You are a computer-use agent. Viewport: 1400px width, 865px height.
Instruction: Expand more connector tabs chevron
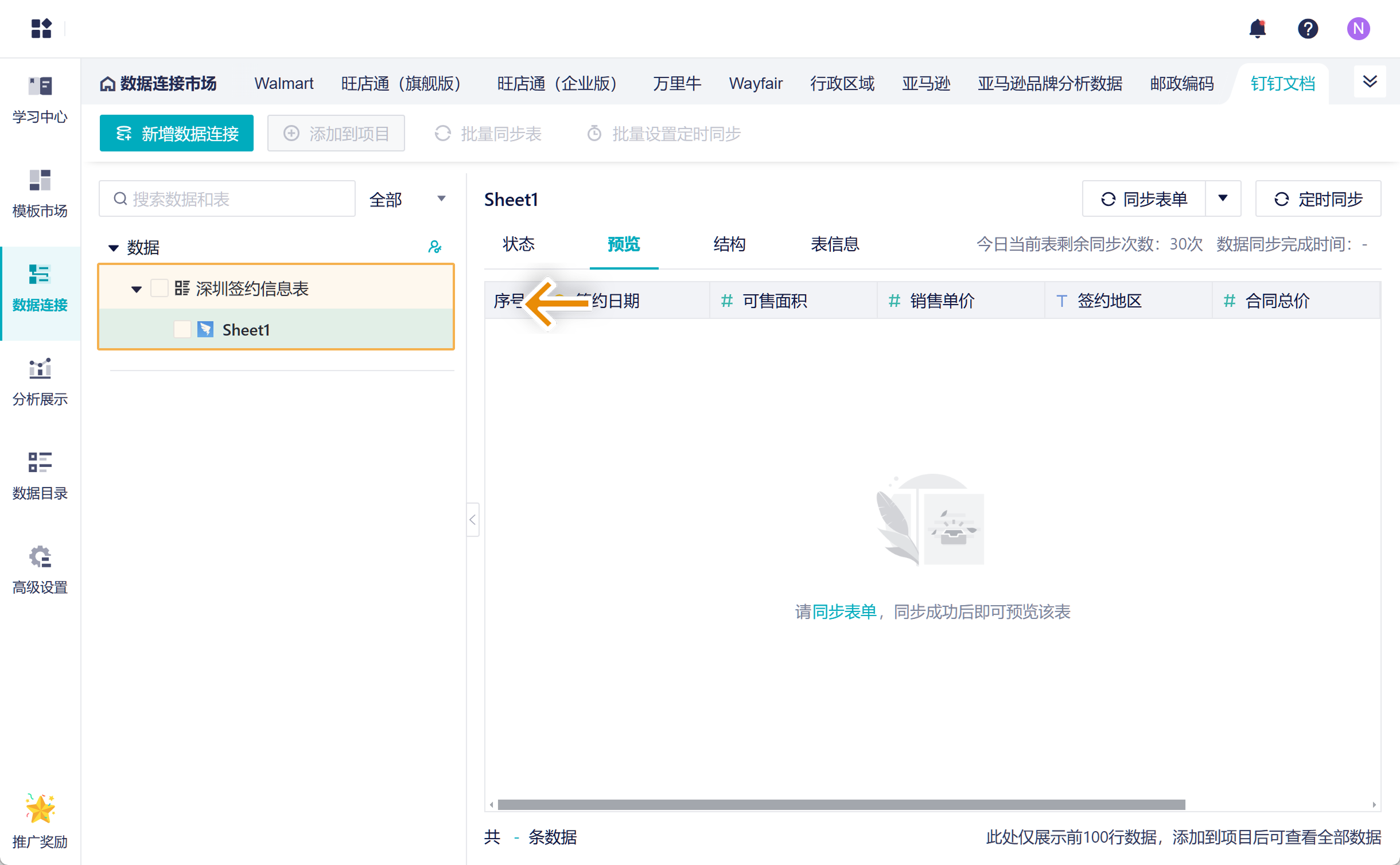point(1370,81)
